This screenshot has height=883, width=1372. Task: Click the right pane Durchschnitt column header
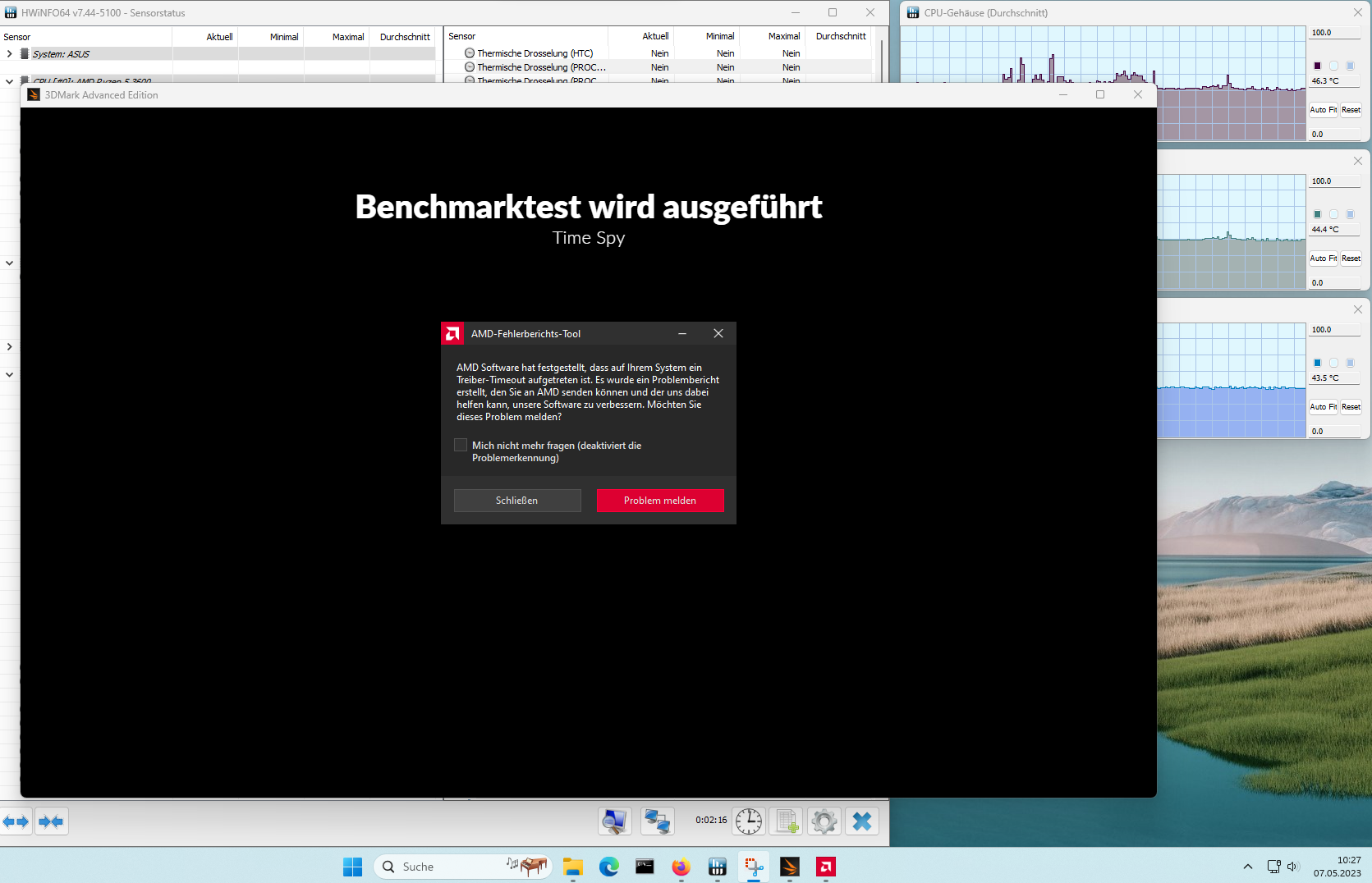pos(838,36)
